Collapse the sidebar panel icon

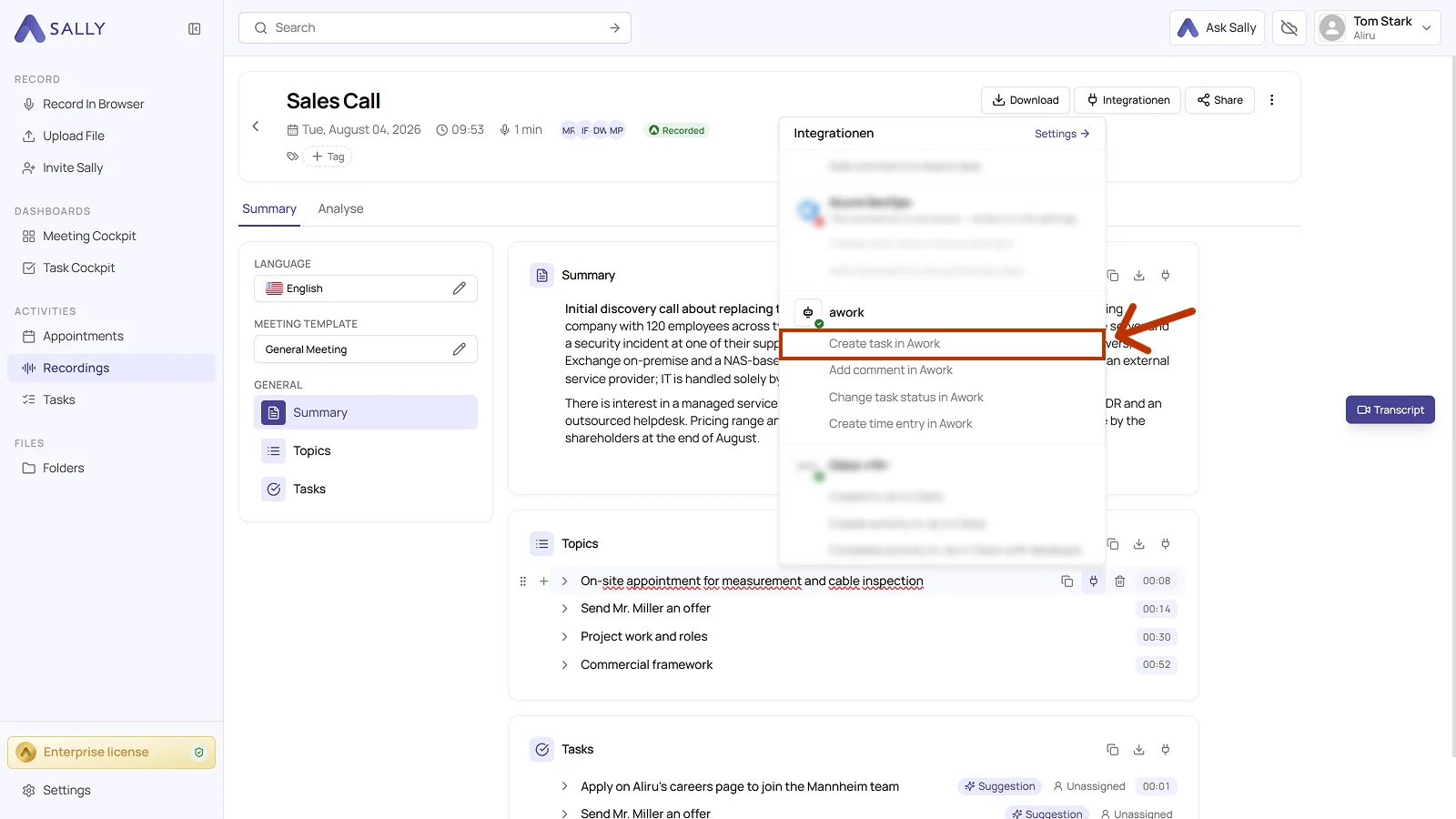195,28
